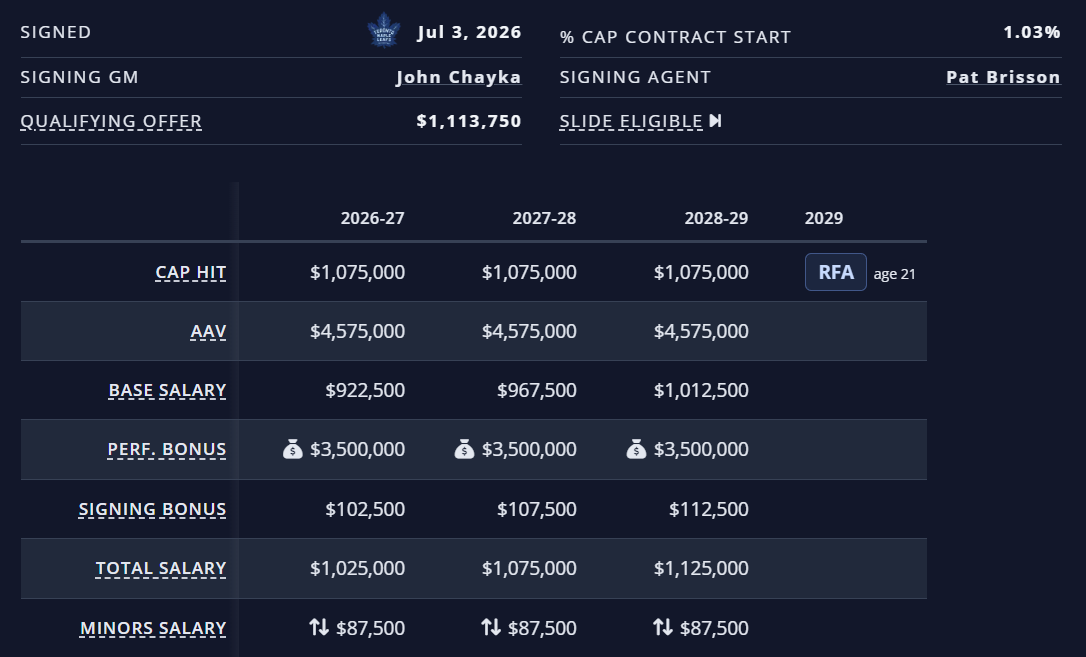Click the Base Salary row label
The height and width of the screenshot is (657, 1086).
click(x=167, y=390)
